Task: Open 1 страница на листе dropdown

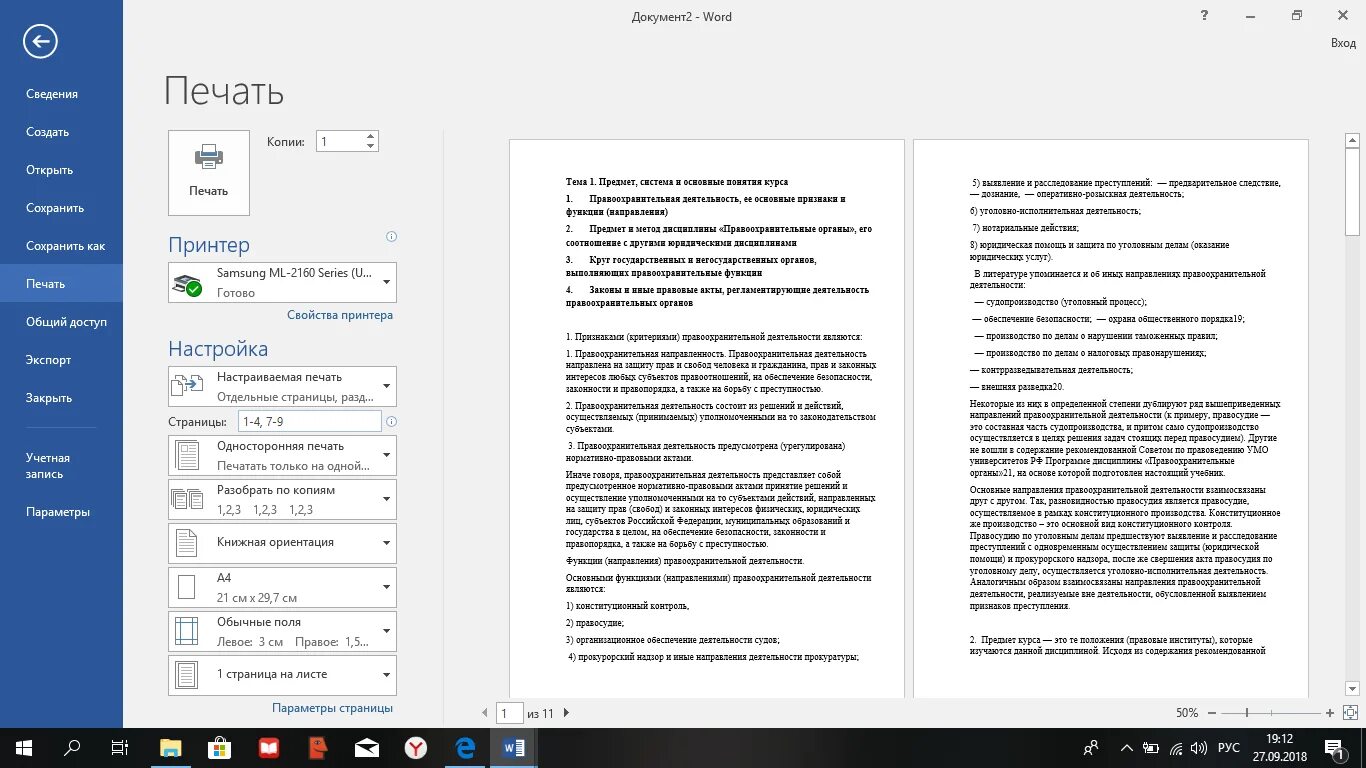Action: click(x=283, y=675)
